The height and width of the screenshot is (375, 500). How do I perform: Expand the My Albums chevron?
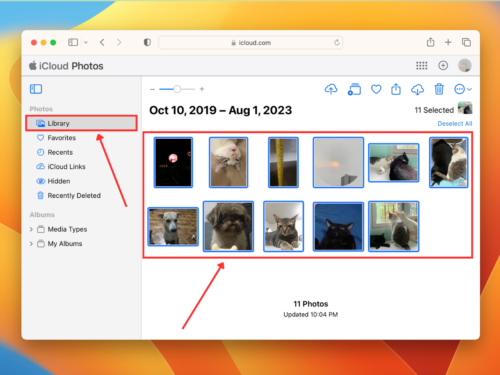pos(31,244)
